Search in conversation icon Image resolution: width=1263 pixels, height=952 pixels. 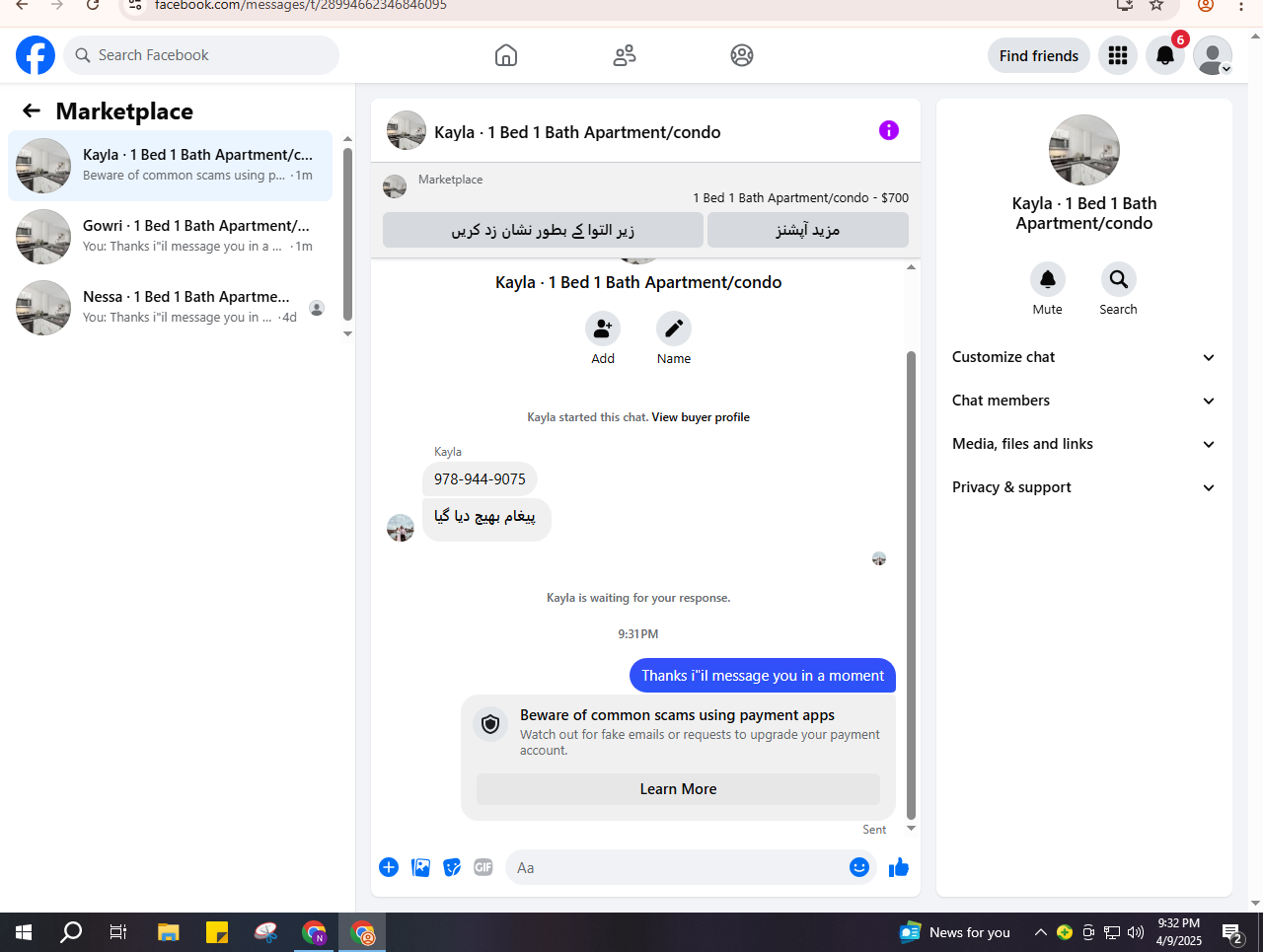(x=1119, y=279)
